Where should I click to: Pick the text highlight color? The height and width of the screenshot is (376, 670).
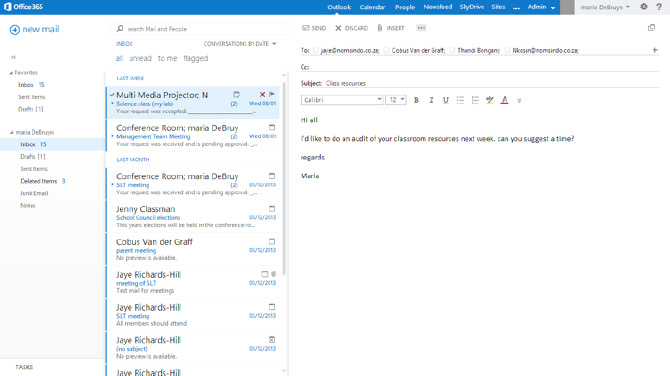(490, 100)
